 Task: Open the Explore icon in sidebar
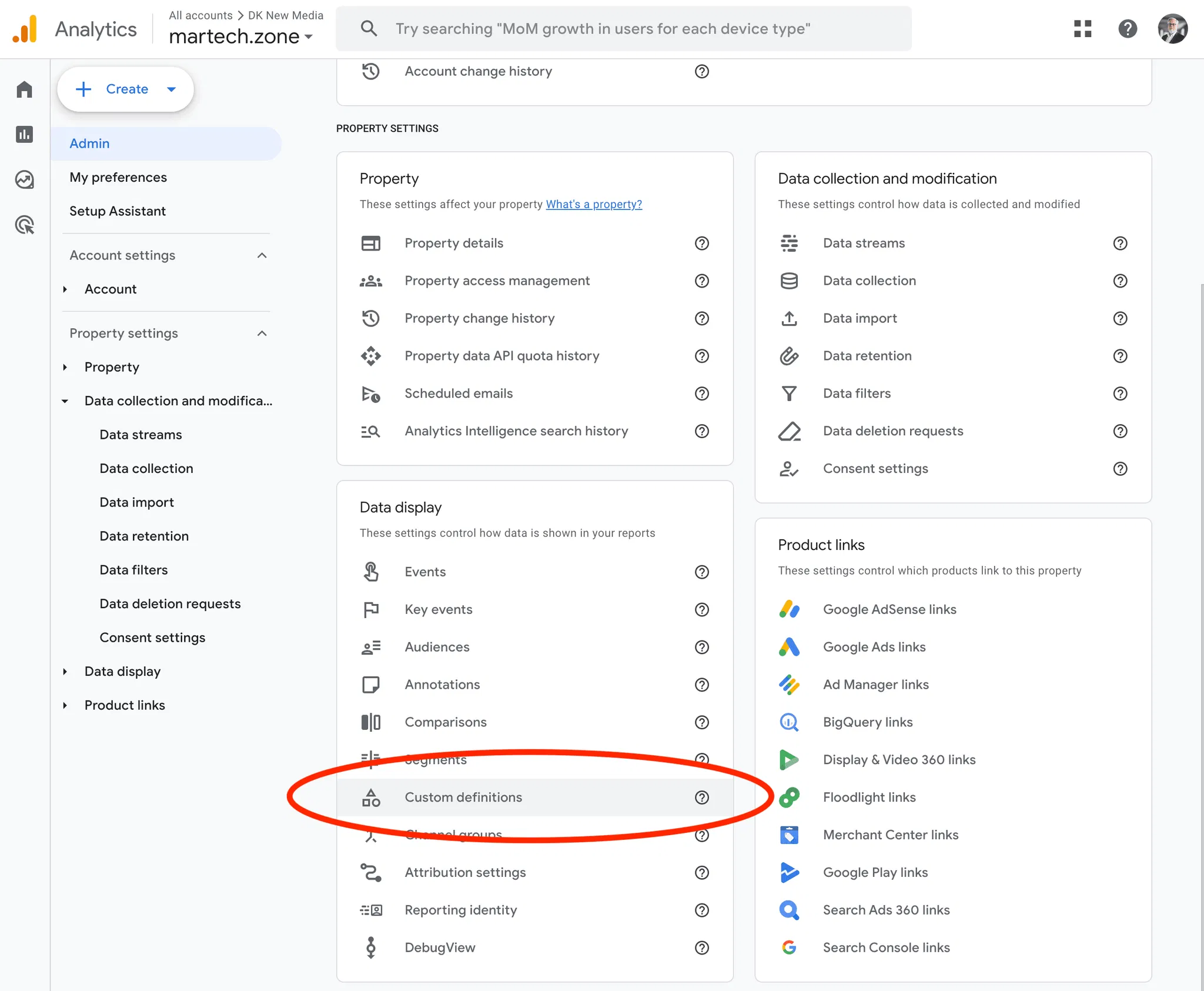pyautogui.click(x=24, y=179)
